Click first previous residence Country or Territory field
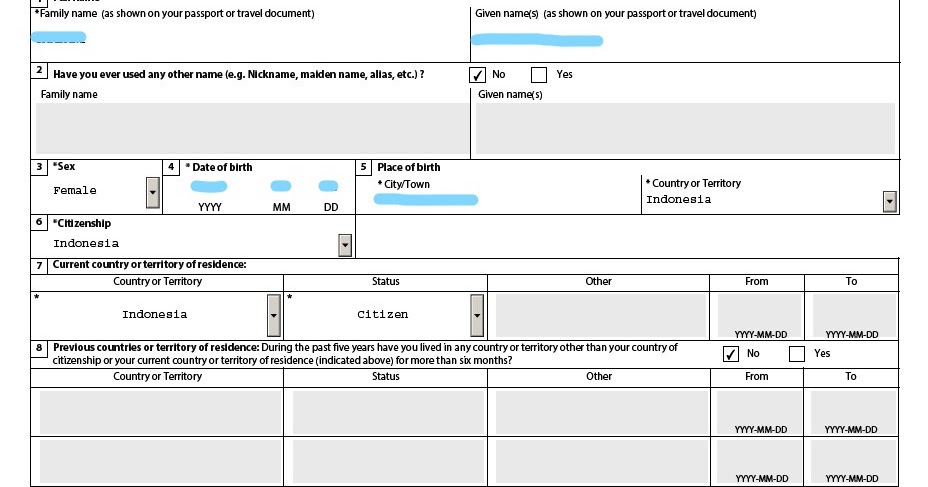Screen dimensions: 928x487 pyautogui.click(x=160, y=412)
